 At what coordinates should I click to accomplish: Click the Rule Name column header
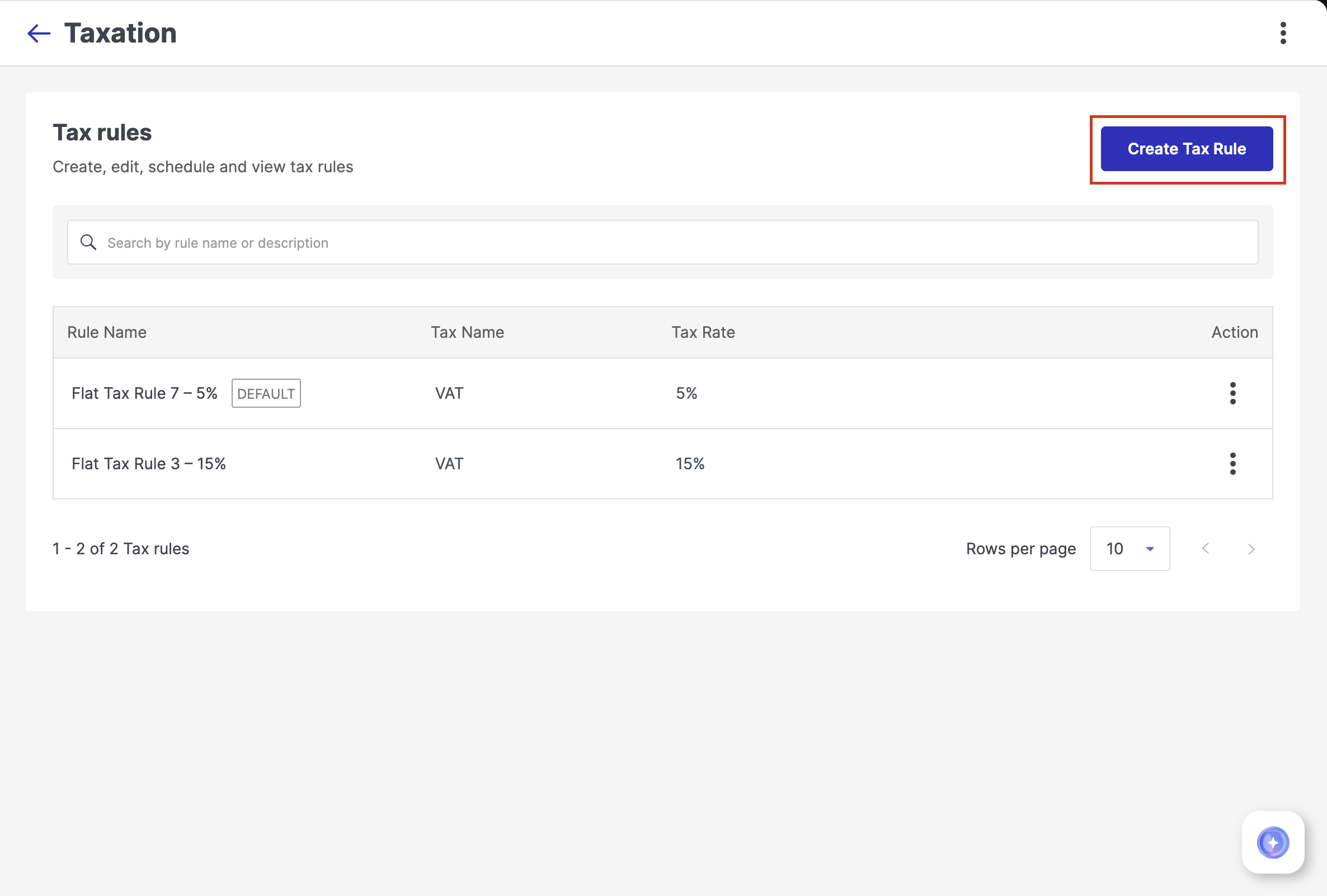pyautogui.click(x=107, y=333)
